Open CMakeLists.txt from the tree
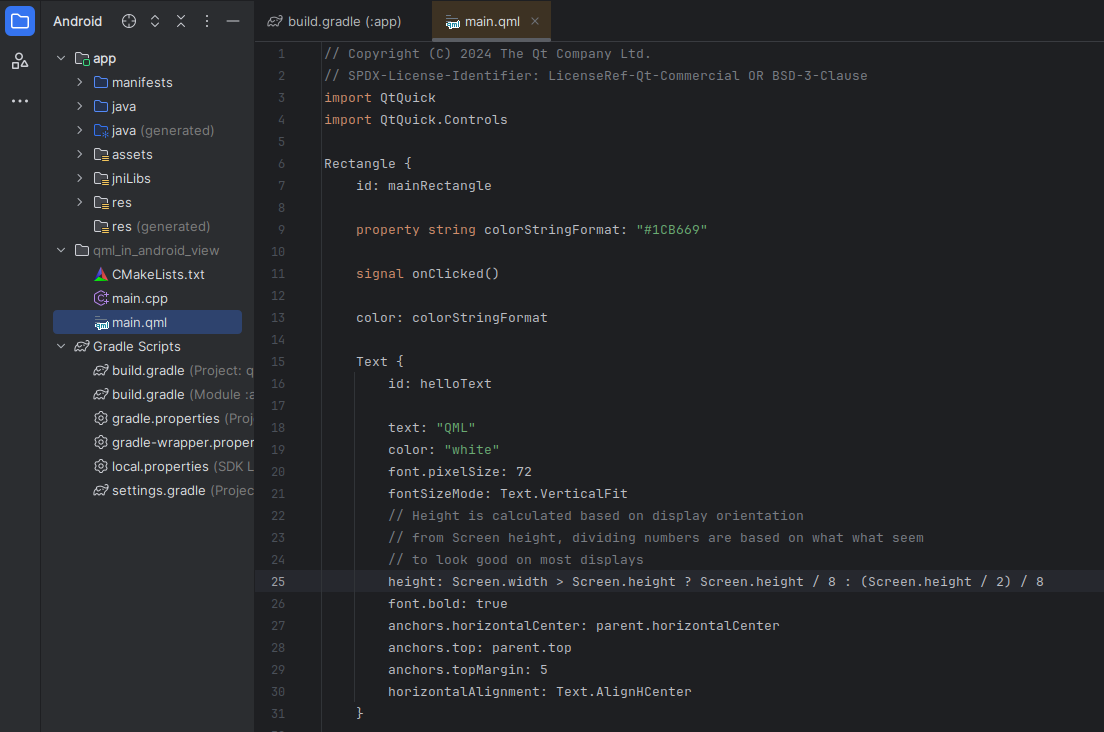Viewport: 1104px width, 732px height. click(x=158, y=275)
